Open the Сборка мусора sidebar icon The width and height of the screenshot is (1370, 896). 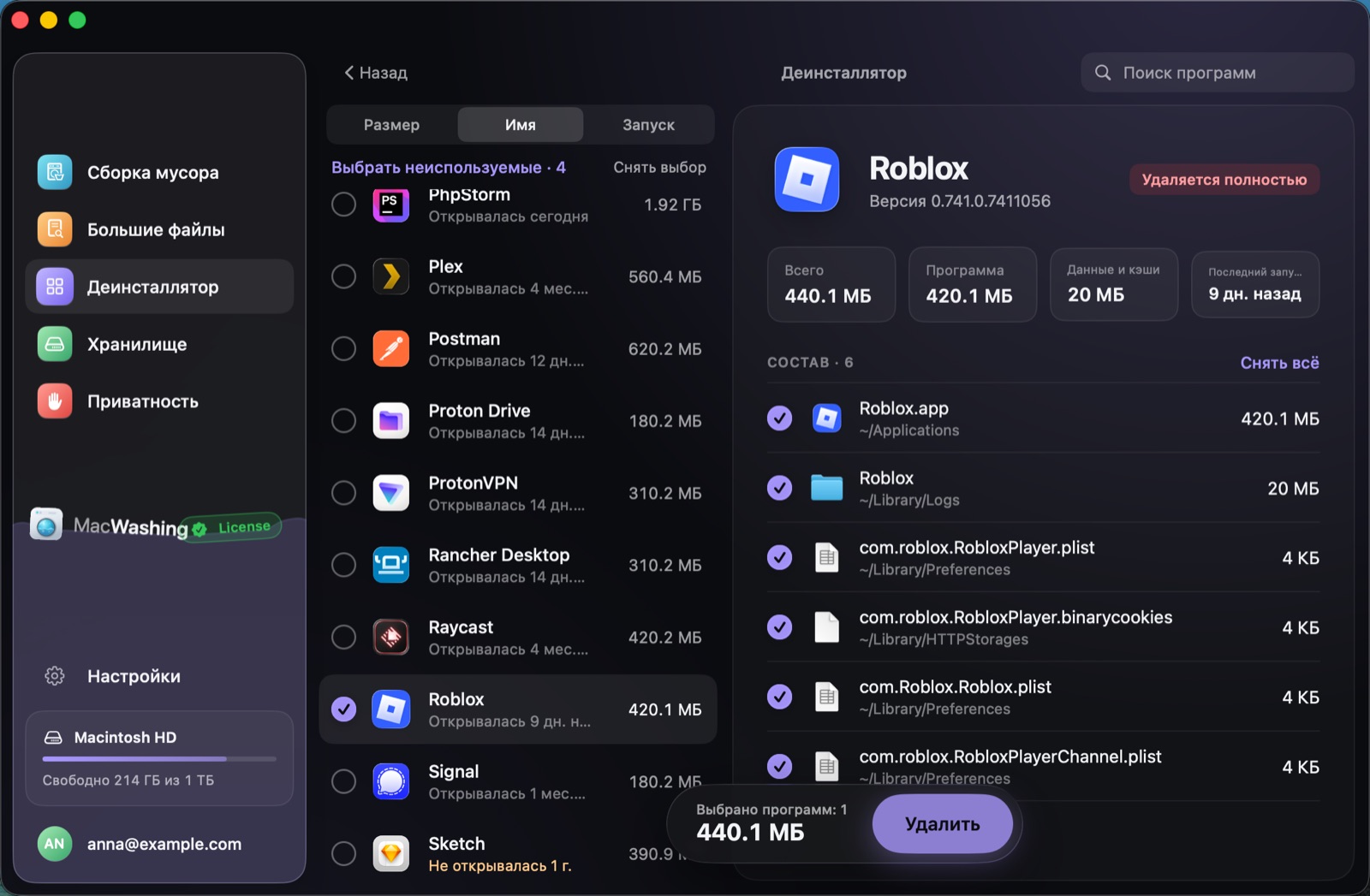tap(55, 172)
